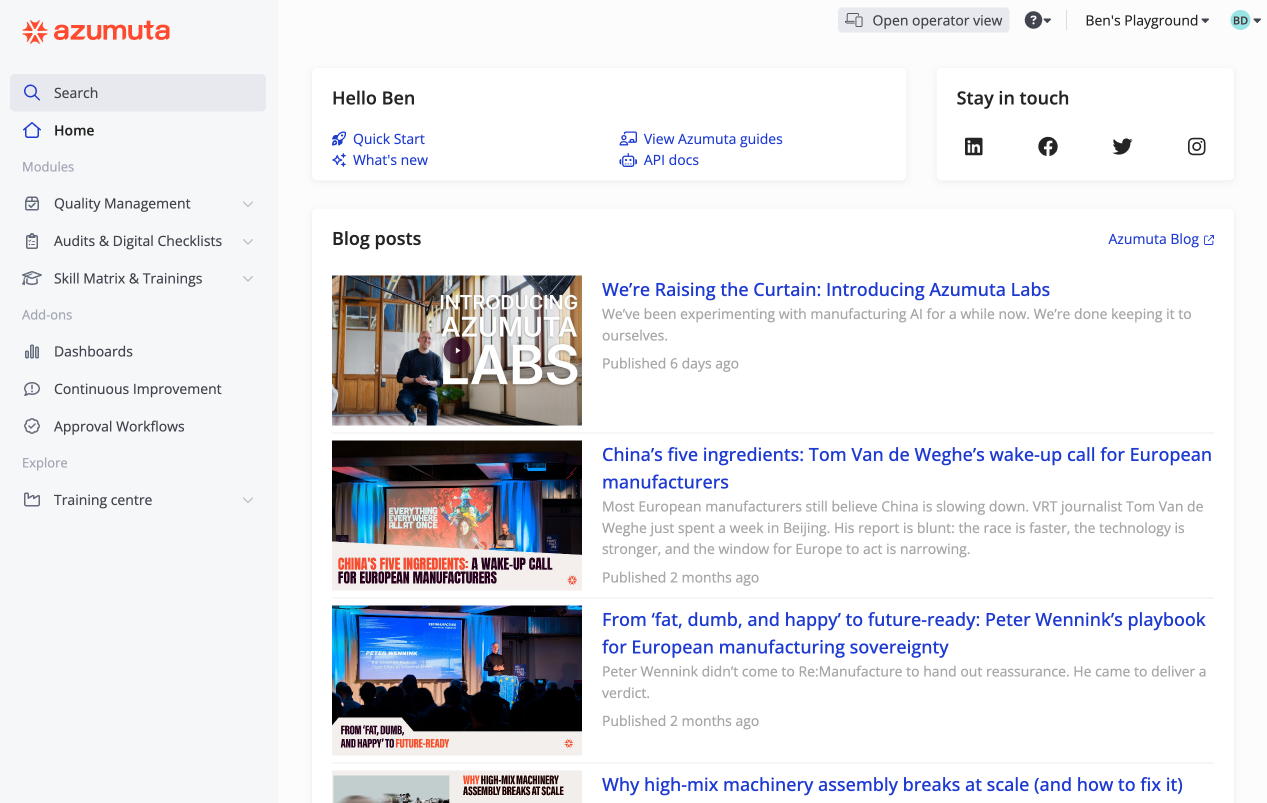The height and width of the screenshot is (803, 1267).
Task: Click the Search input field
Action: pos(138,93)
